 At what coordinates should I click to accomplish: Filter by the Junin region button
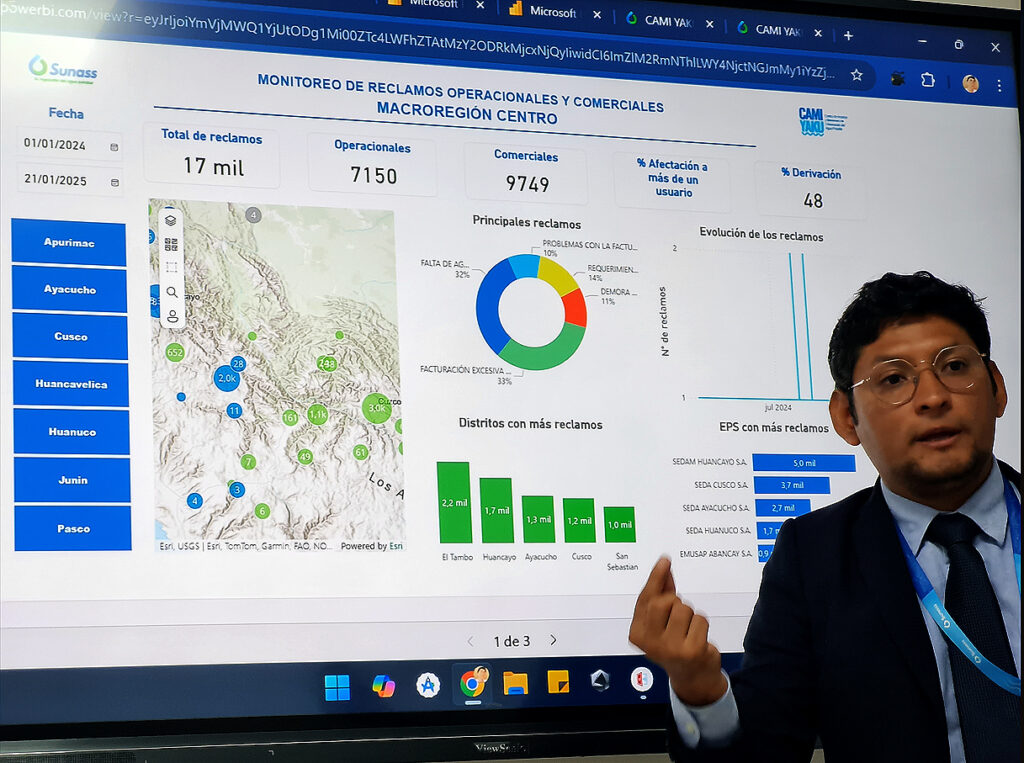coord(72,479)
